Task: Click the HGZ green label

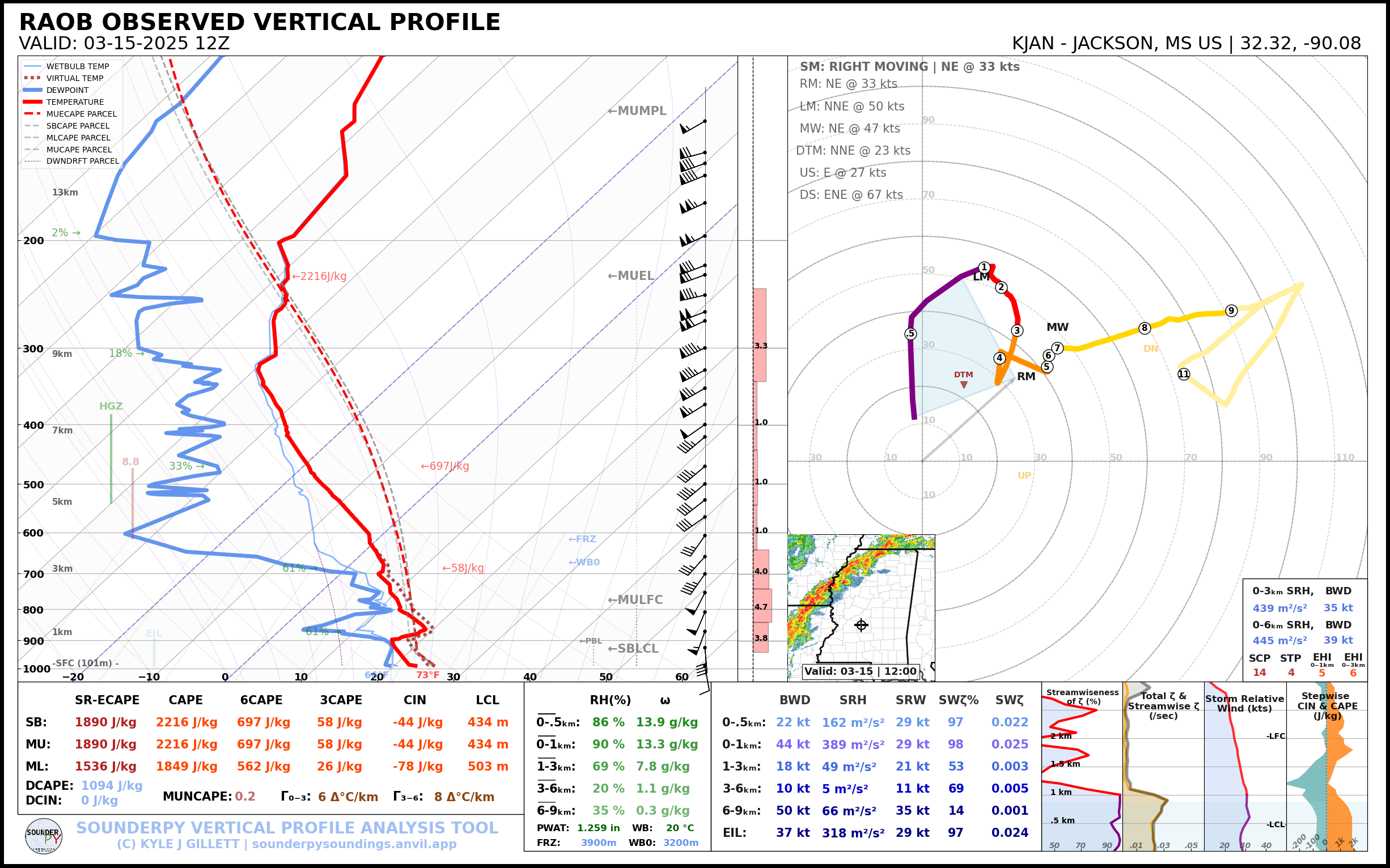Action: tap(111, 406)
